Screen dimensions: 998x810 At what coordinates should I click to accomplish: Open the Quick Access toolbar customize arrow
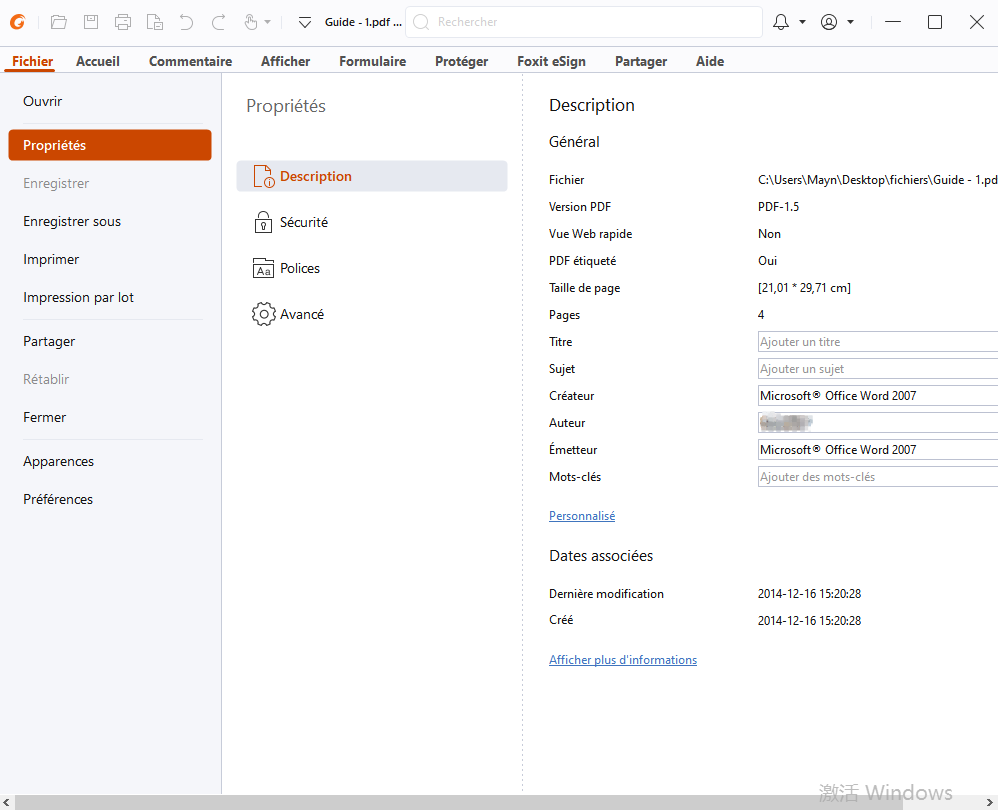(x=305, y=23)
